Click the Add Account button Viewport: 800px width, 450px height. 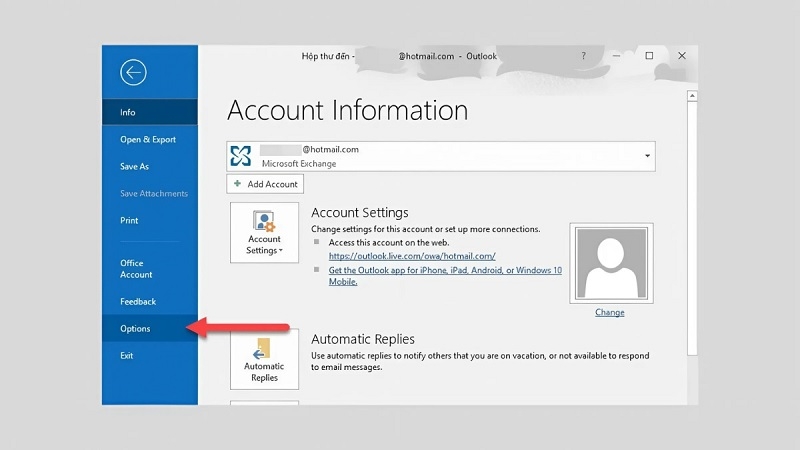265,184
